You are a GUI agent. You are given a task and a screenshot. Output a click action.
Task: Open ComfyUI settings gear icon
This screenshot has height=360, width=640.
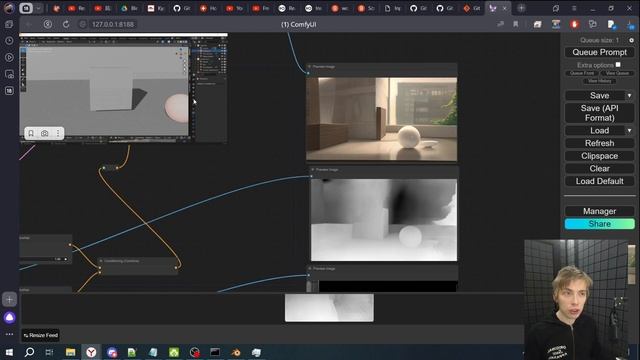[631, 40]
